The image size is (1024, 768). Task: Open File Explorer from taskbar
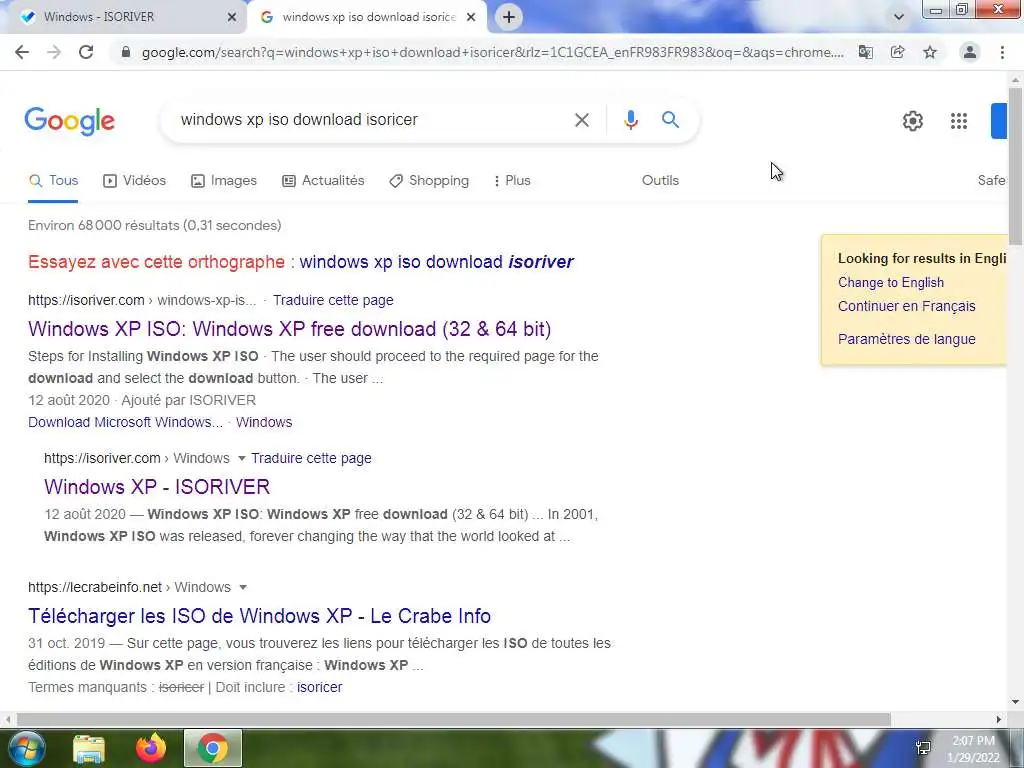89,749
